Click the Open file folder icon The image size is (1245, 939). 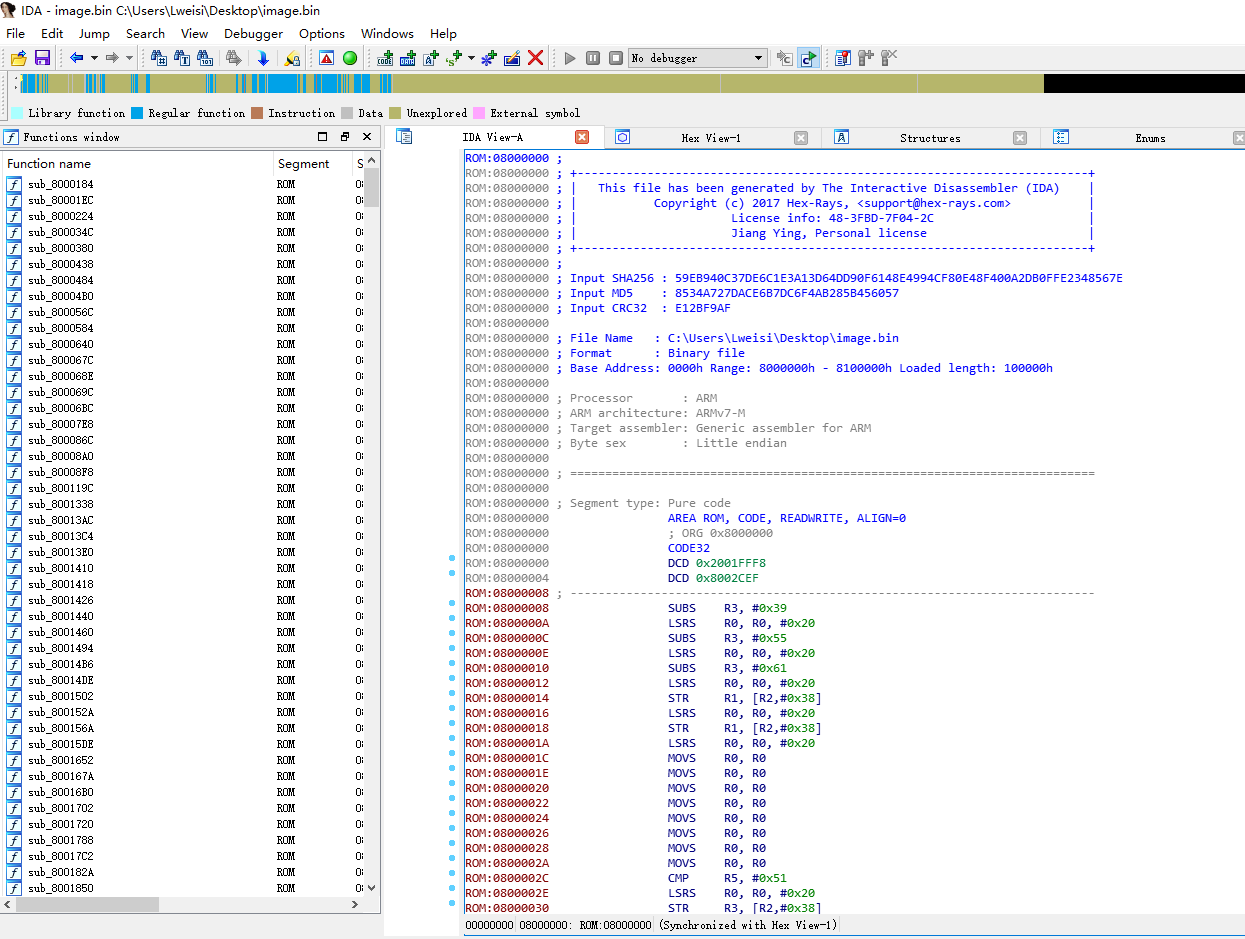[18, 58]
